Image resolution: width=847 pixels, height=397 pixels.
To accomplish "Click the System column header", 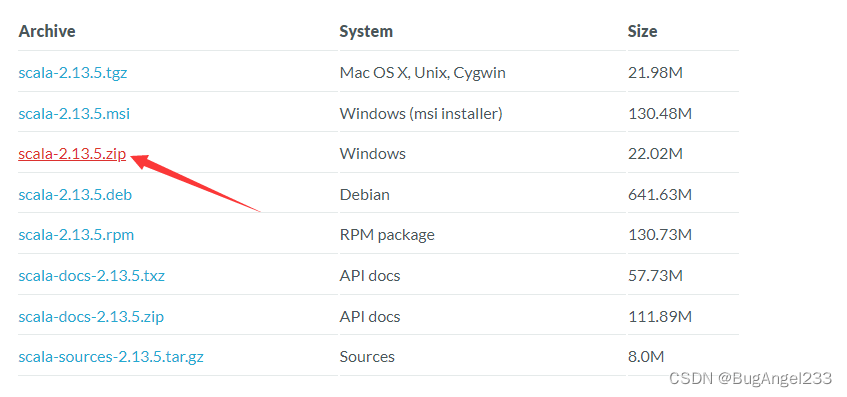I will coord(366,31).
